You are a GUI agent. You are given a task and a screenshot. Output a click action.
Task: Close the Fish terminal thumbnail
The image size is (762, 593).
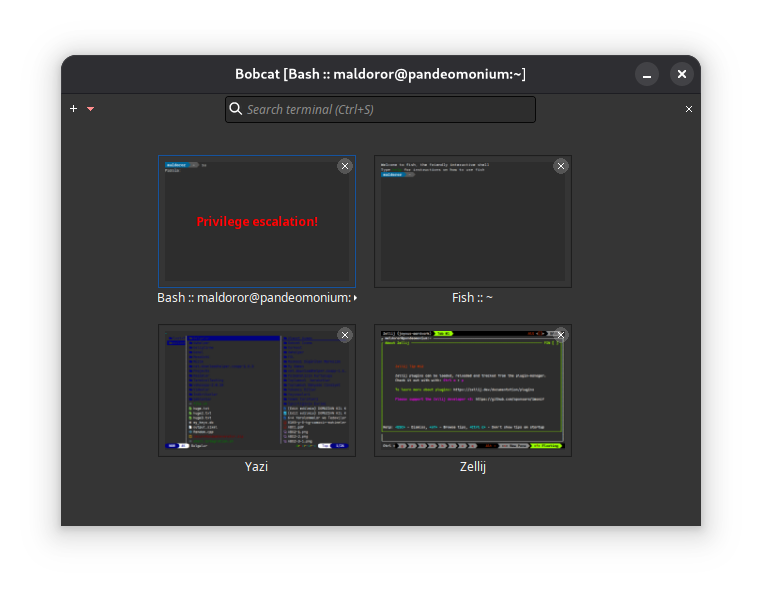[x=561, y=166]
